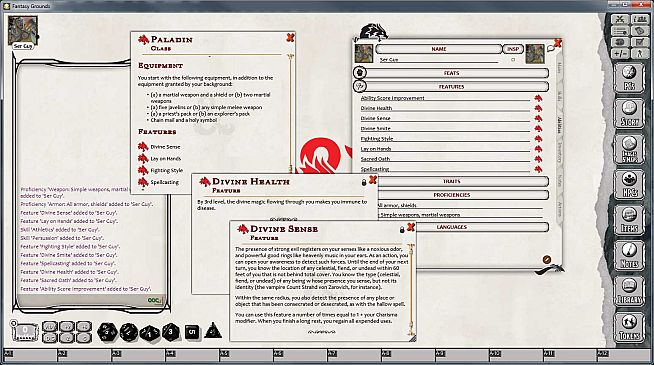
Task: Click the chat entry field beside OOC
Action: [x=83, y=300]
